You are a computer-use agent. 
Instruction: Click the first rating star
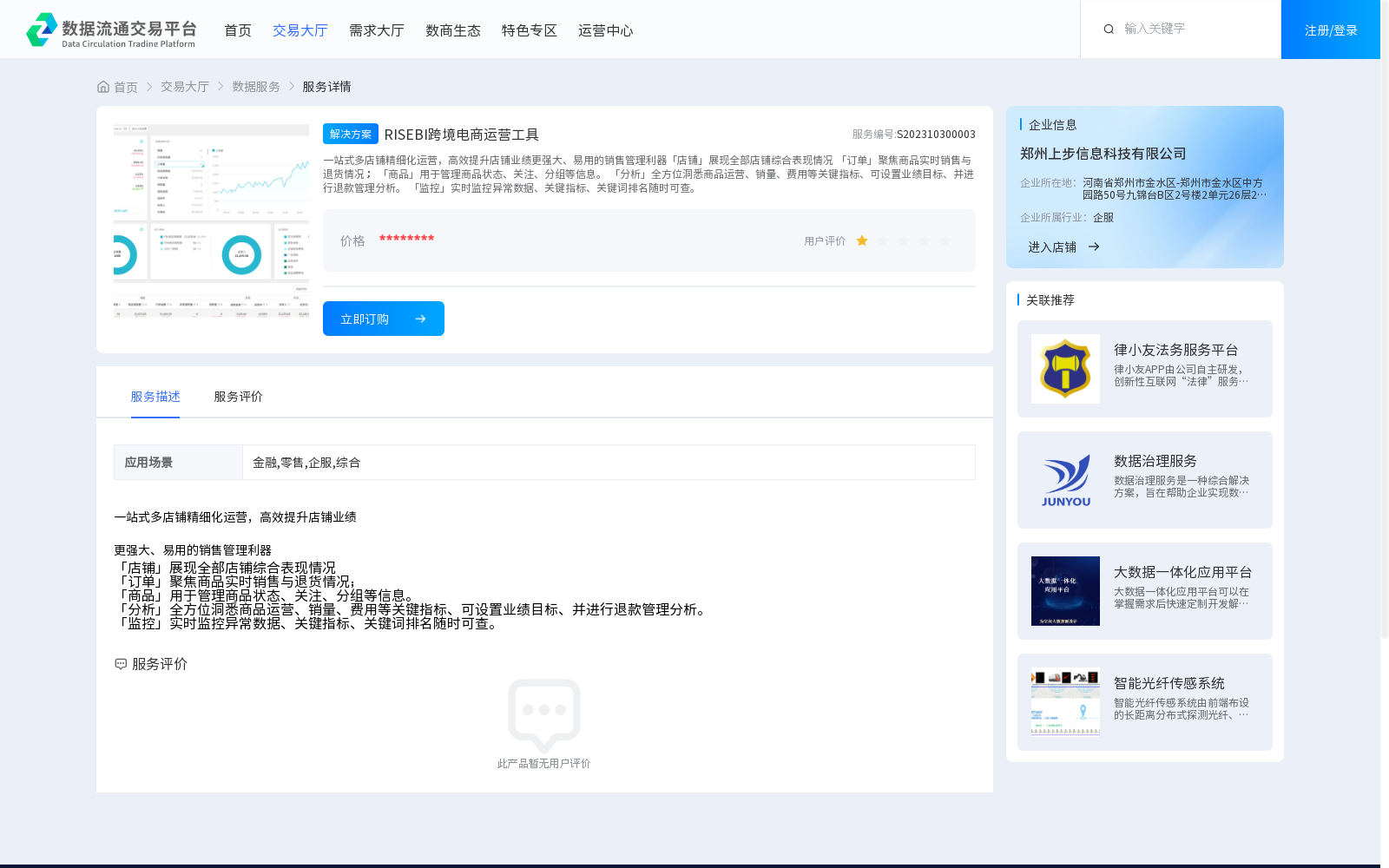pos(862,241)
